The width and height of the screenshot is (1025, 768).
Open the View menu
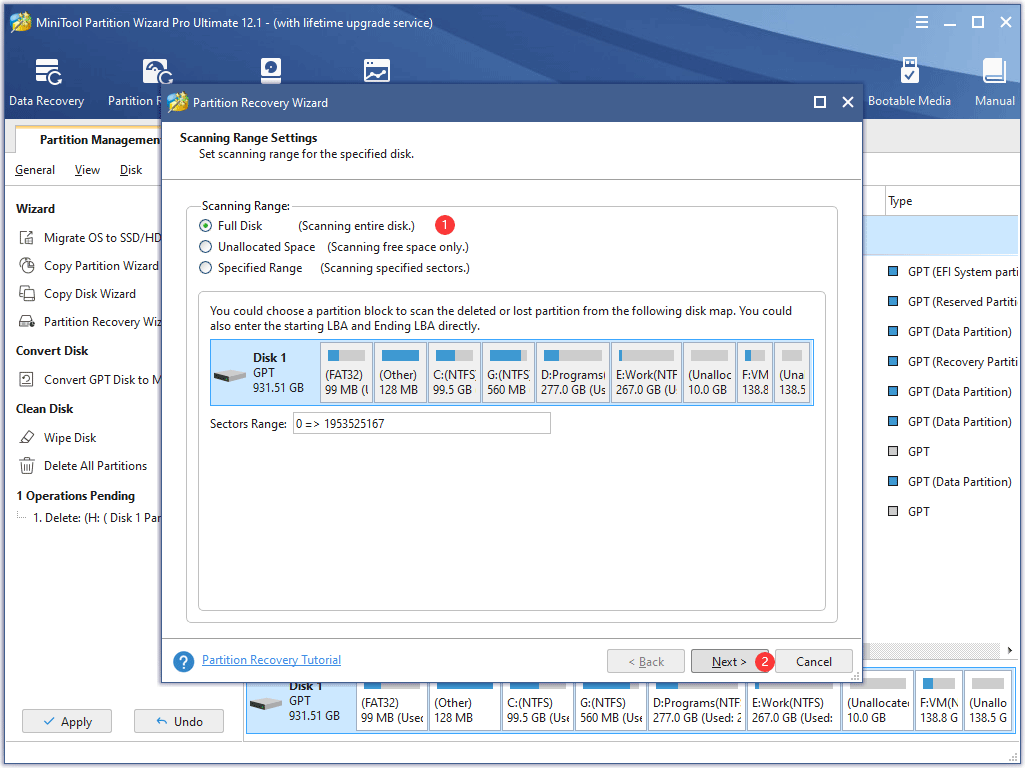87,170
